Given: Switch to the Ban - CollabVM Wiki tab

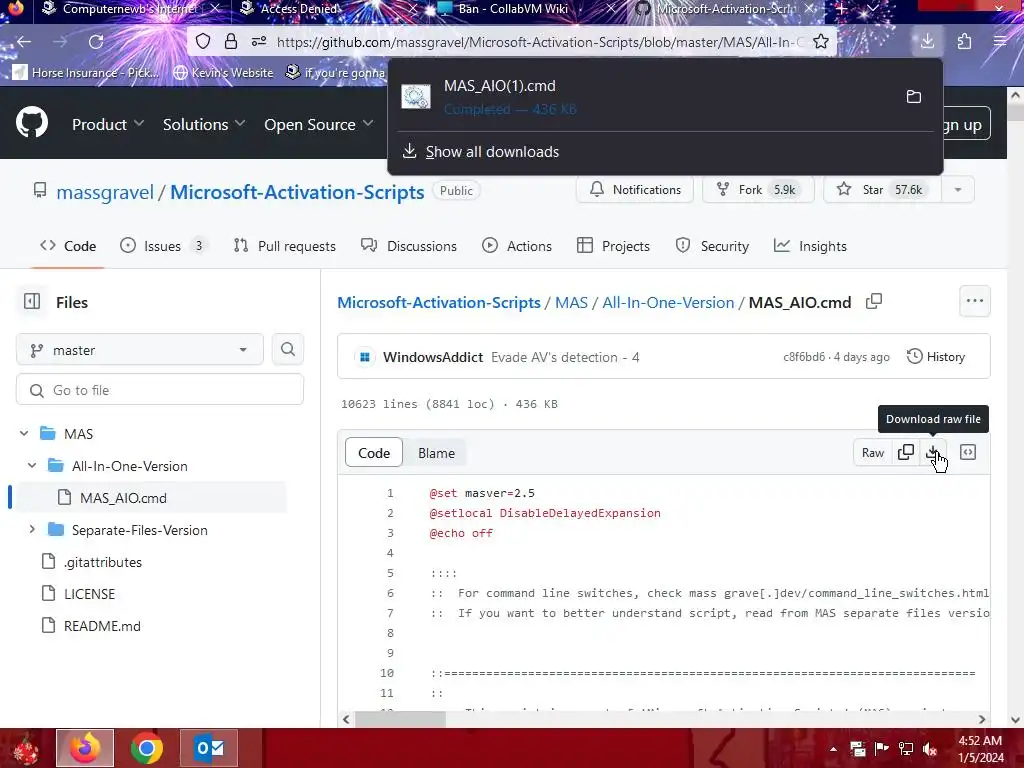Looking at the screenshot, I should click(513, 8).
